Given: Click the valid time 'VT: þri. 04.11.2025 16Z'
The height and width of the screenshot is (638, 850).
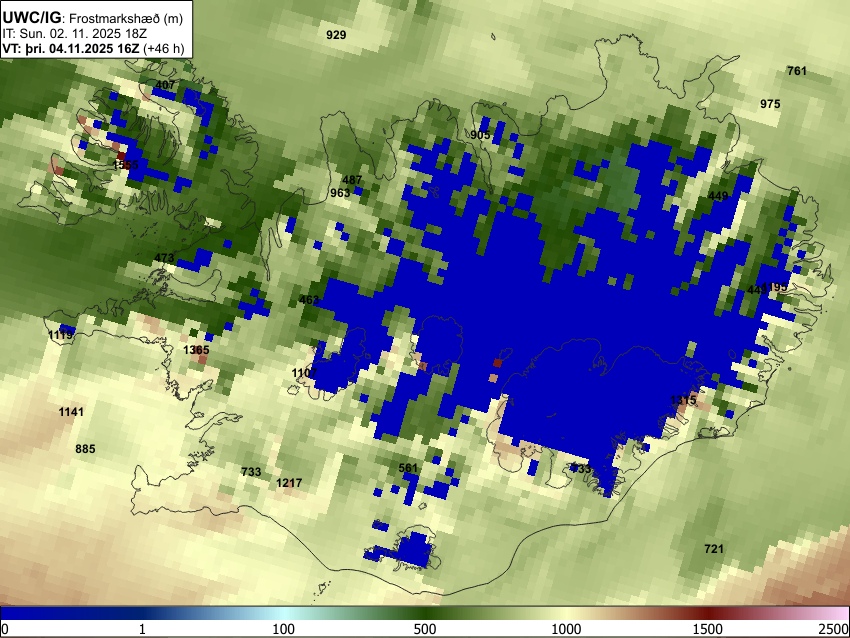Looking at the screenshot, I should tap(71, 48).
